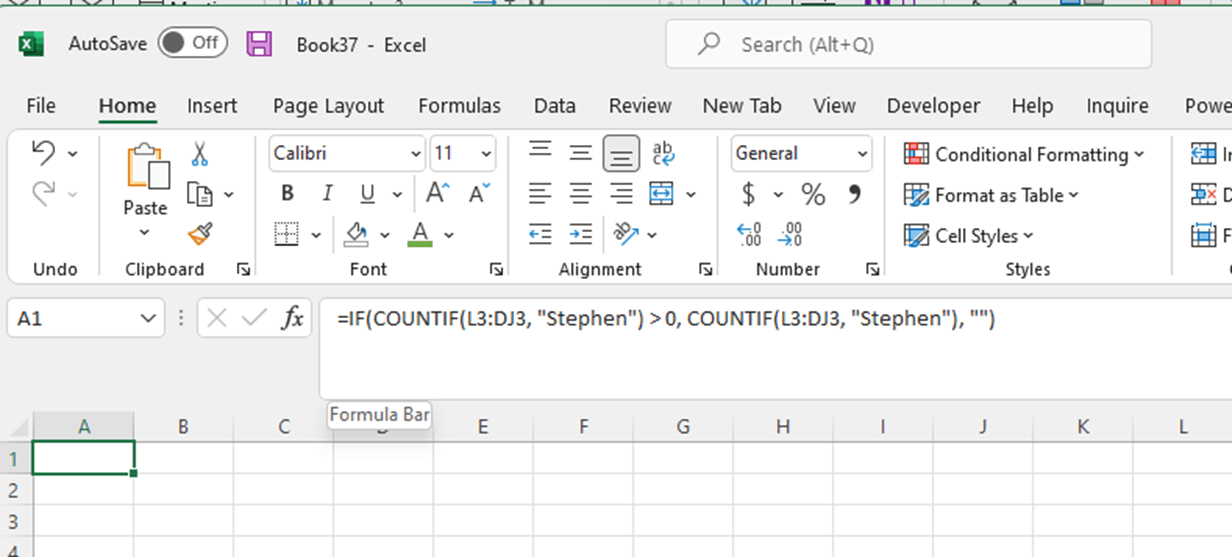
Task: Click Center alignment icon
Action: (x=581, y=194)
